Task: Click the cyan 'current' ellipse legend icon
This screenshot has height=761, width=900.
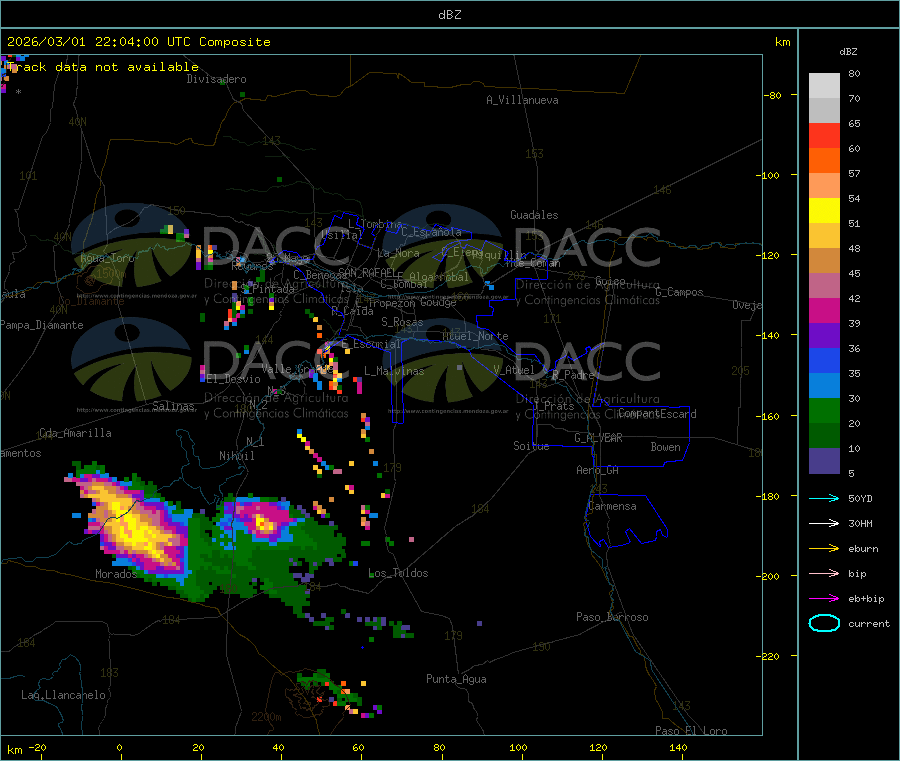Action: pyautogui.click(x=824, y=623)
